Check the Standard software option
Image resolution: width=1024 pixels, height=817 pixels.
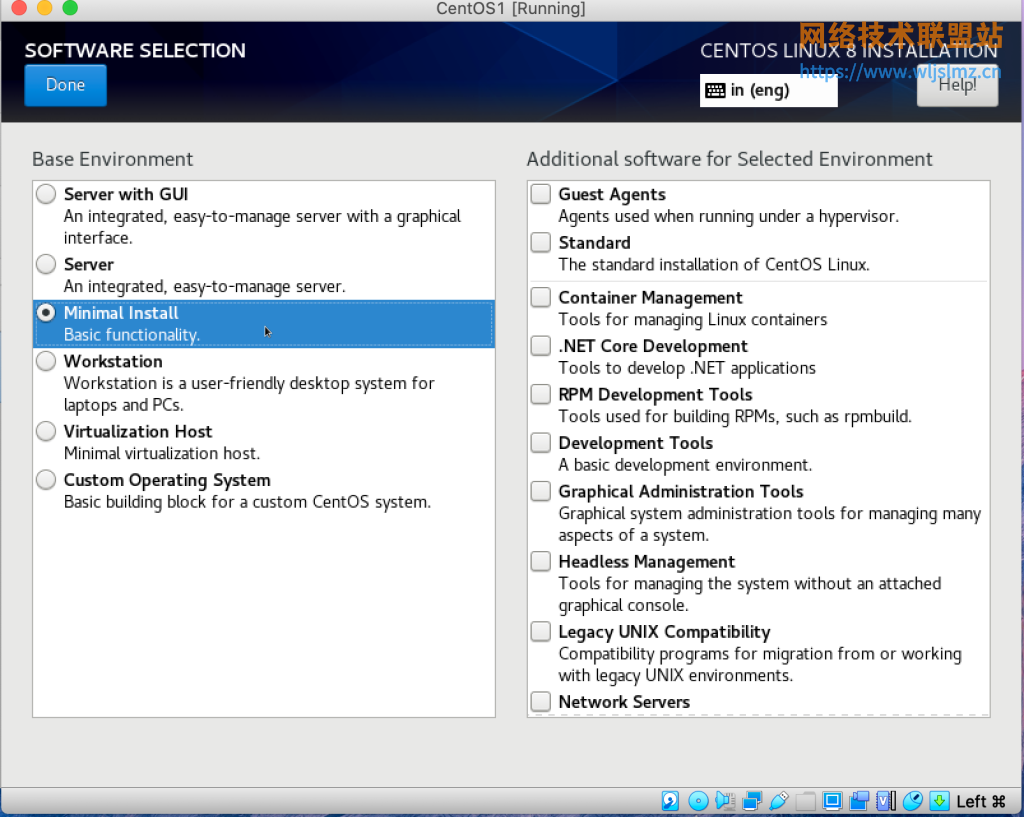[540, 242]
